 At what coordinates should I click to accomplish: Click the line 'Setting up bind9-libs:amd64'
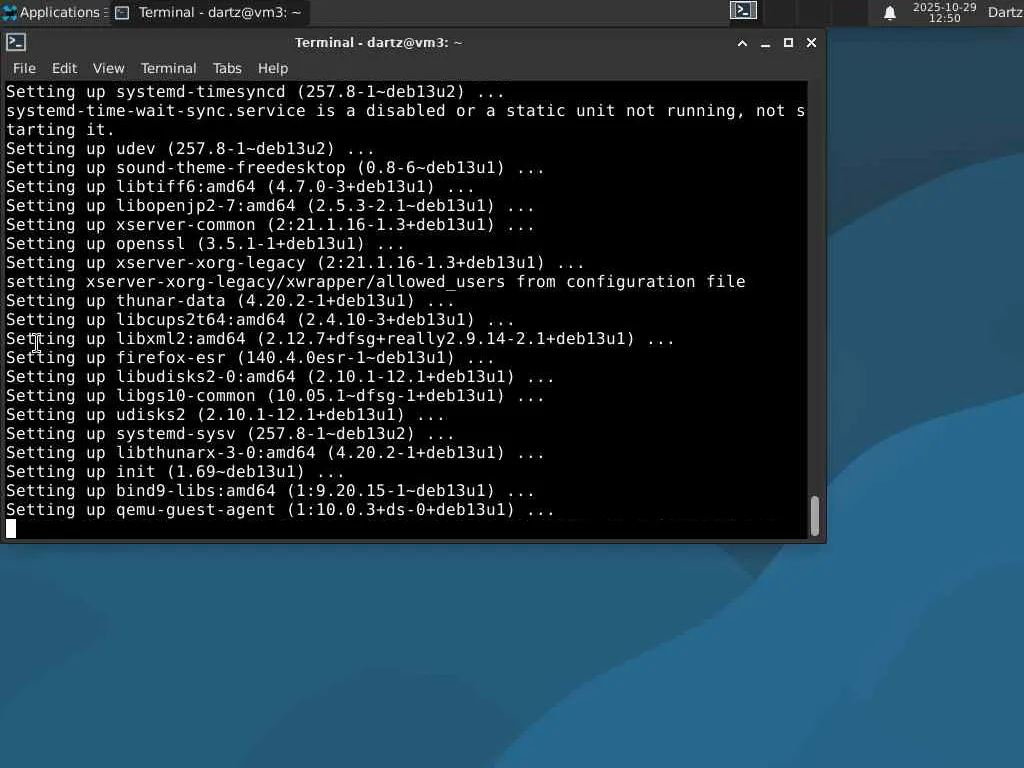pyautogui.click(x=270, y=491)
